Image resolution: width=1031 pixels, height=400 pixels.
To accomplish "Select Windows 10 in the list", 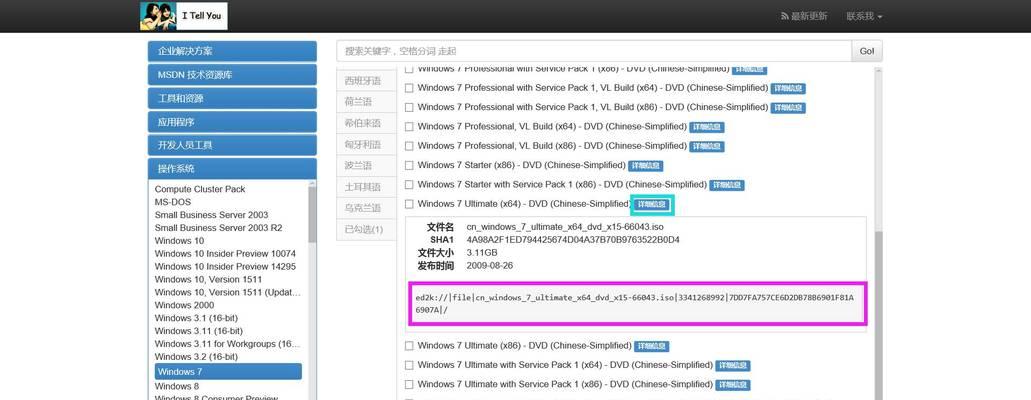I will [179, 241].
